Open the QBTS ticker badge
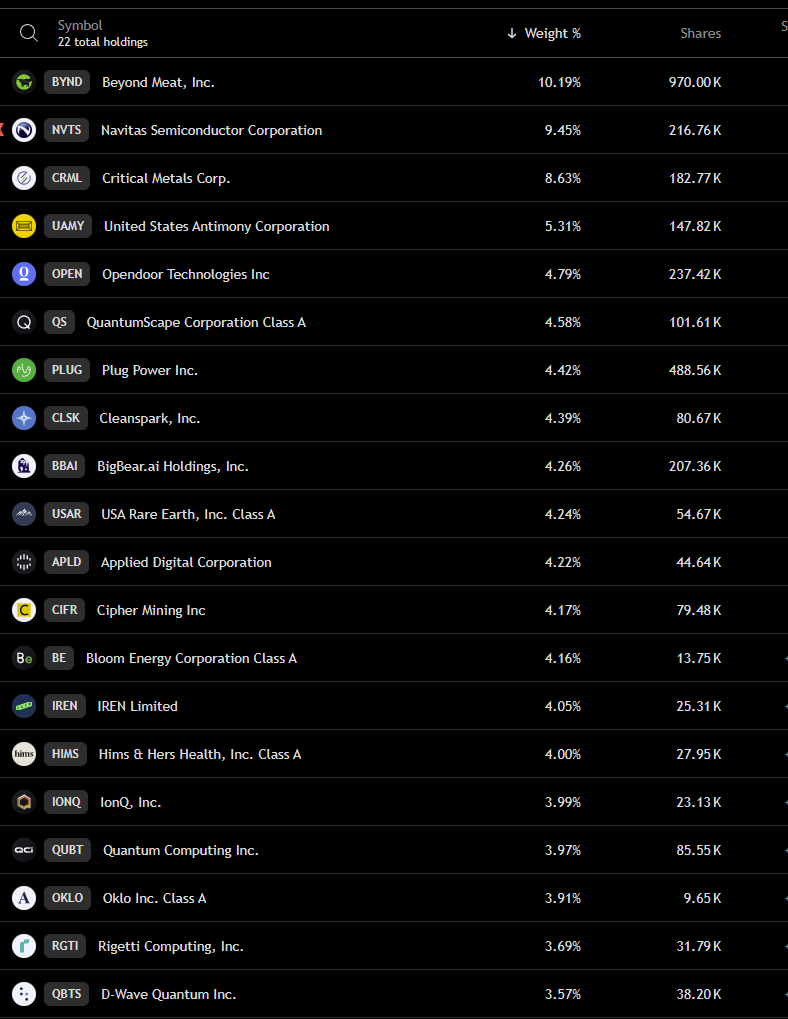The height and width of the screenshot is (1019, 788). [66, 994]
